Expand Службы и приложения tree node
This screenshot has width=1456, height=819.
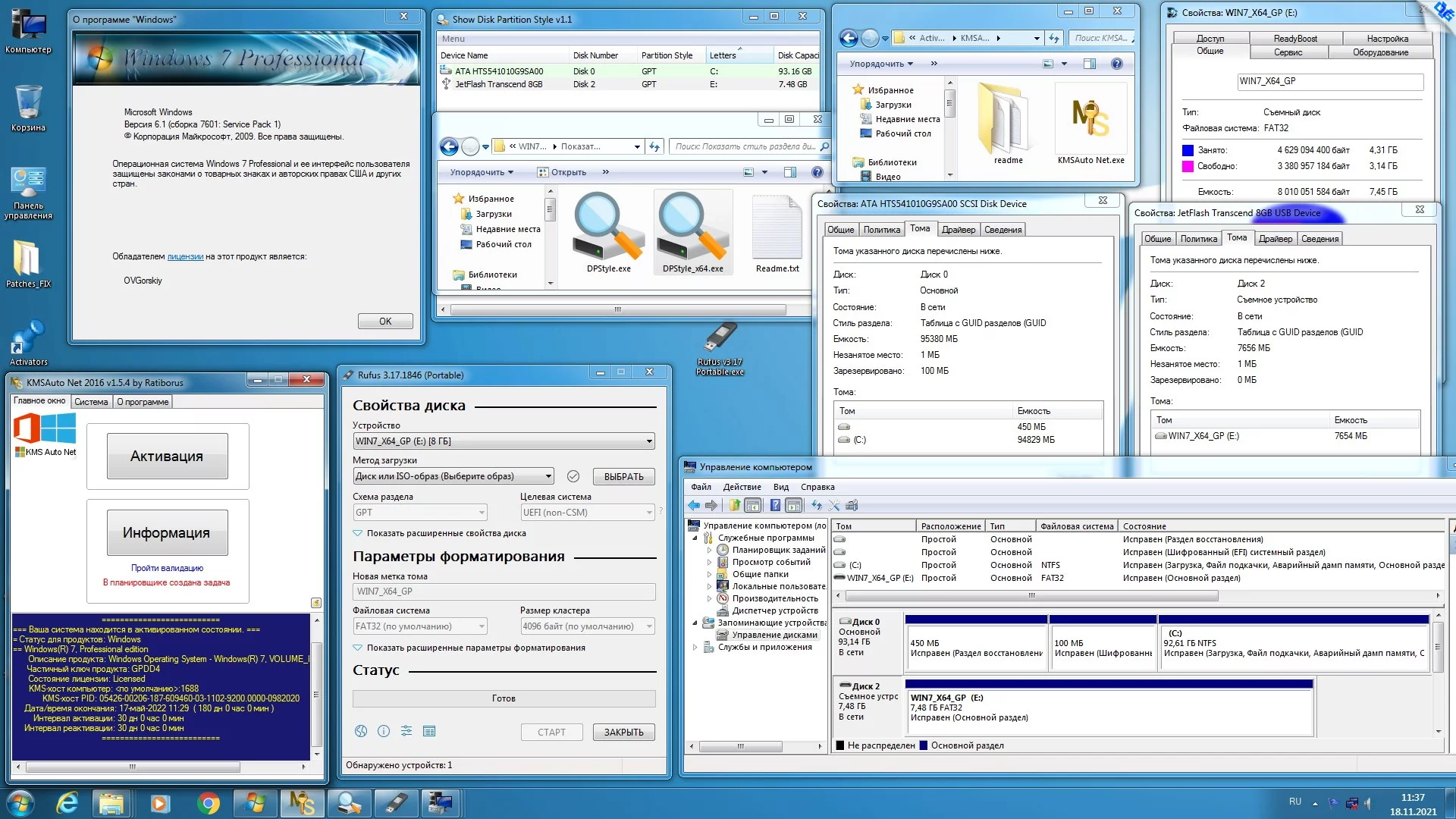tap(695, 647)
